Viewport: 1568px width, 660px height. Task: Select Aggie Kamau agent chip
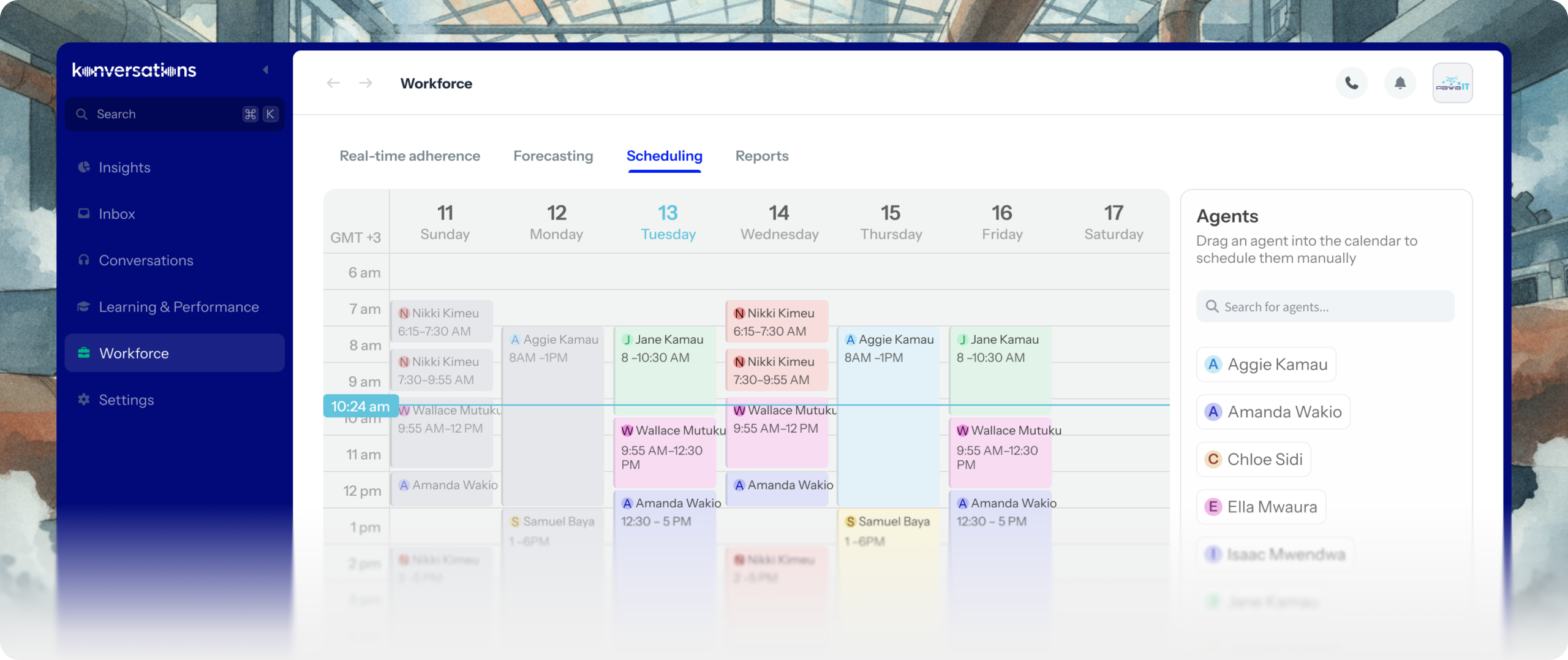click(x=1266, y=365)
